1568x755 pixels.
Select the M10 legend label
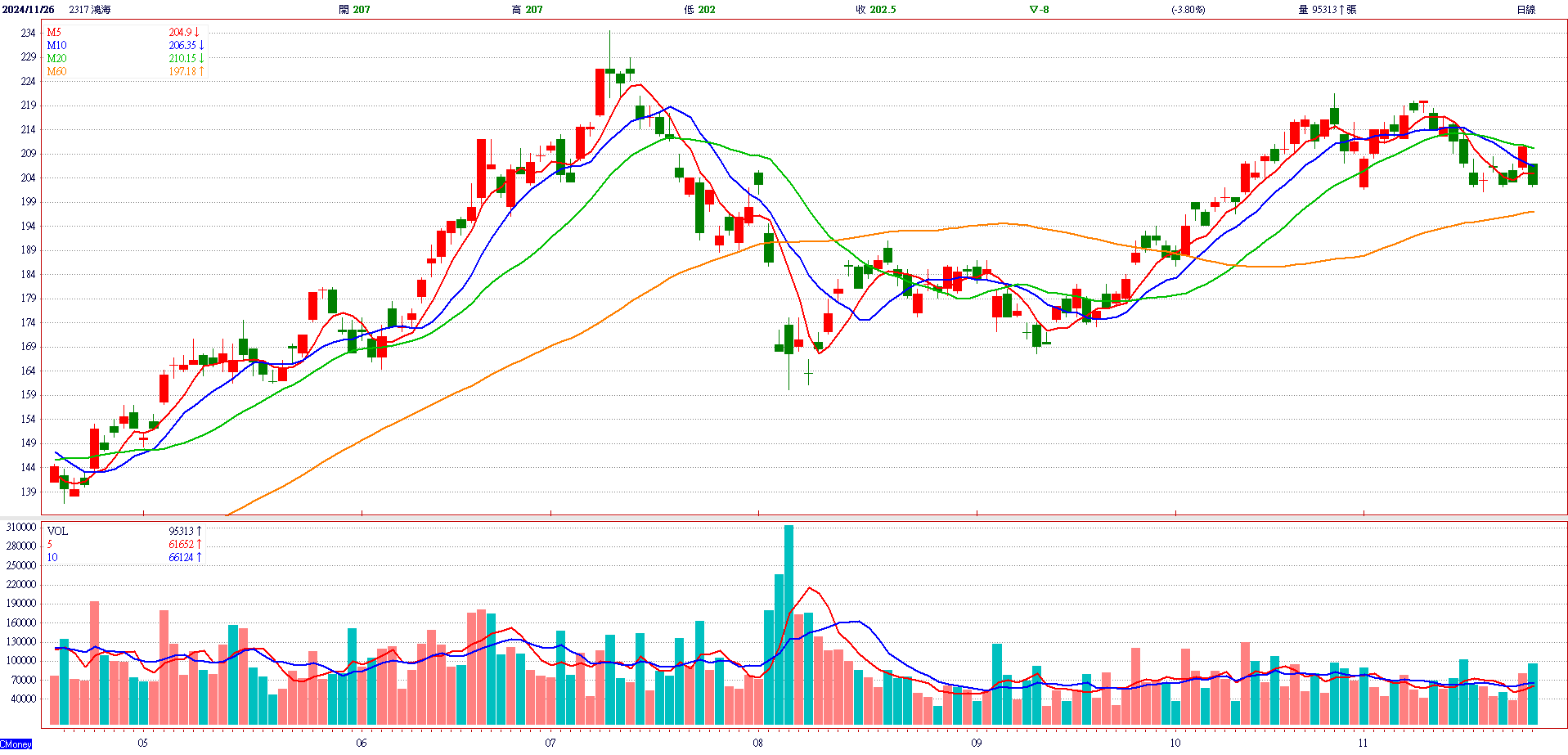coord(56,46)
